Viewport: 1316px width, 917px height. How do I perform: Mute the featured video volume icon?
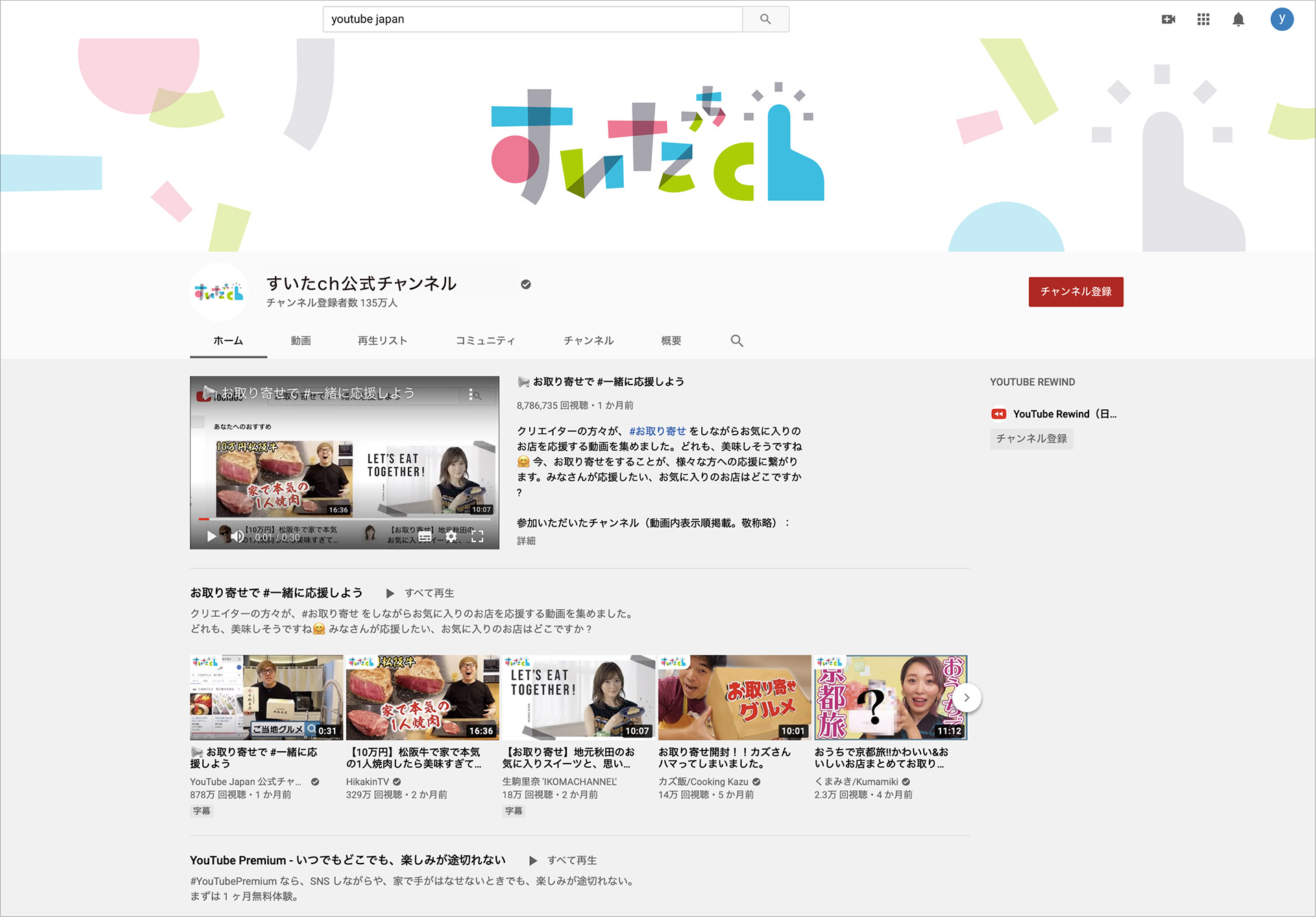[237, 537]
